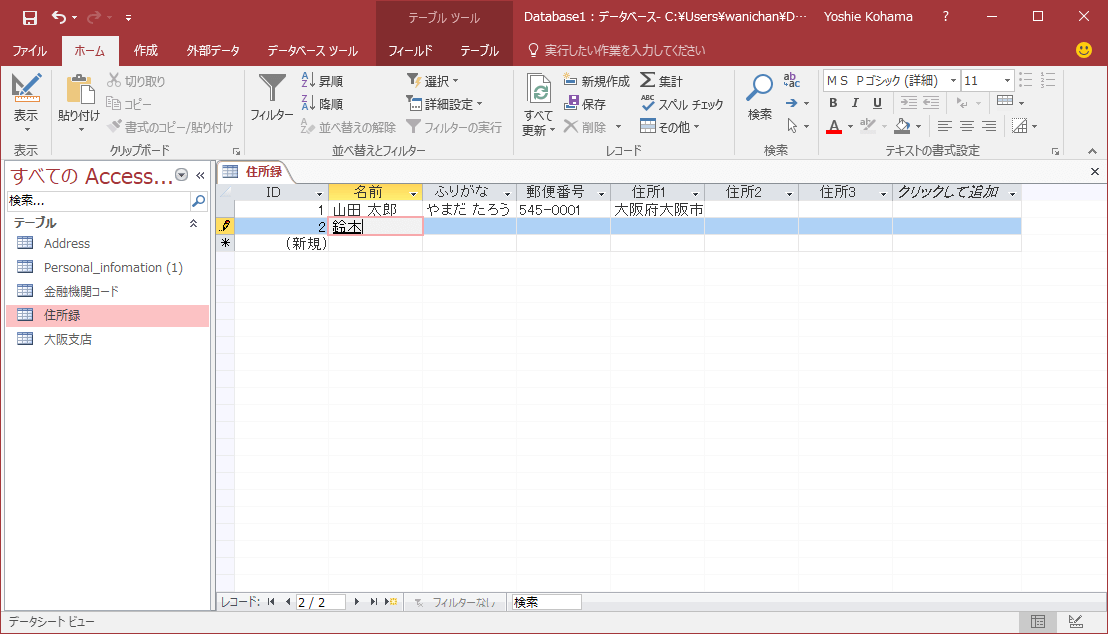Open navigation pane category dropdown circle

pyautogui.click(x=182, y=175)
